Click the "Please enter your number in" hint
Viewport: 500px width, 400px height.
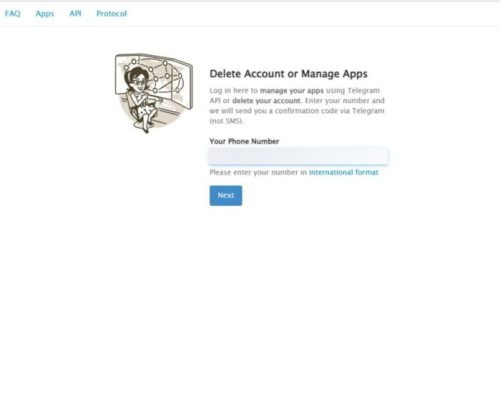(x=258, y=172)
